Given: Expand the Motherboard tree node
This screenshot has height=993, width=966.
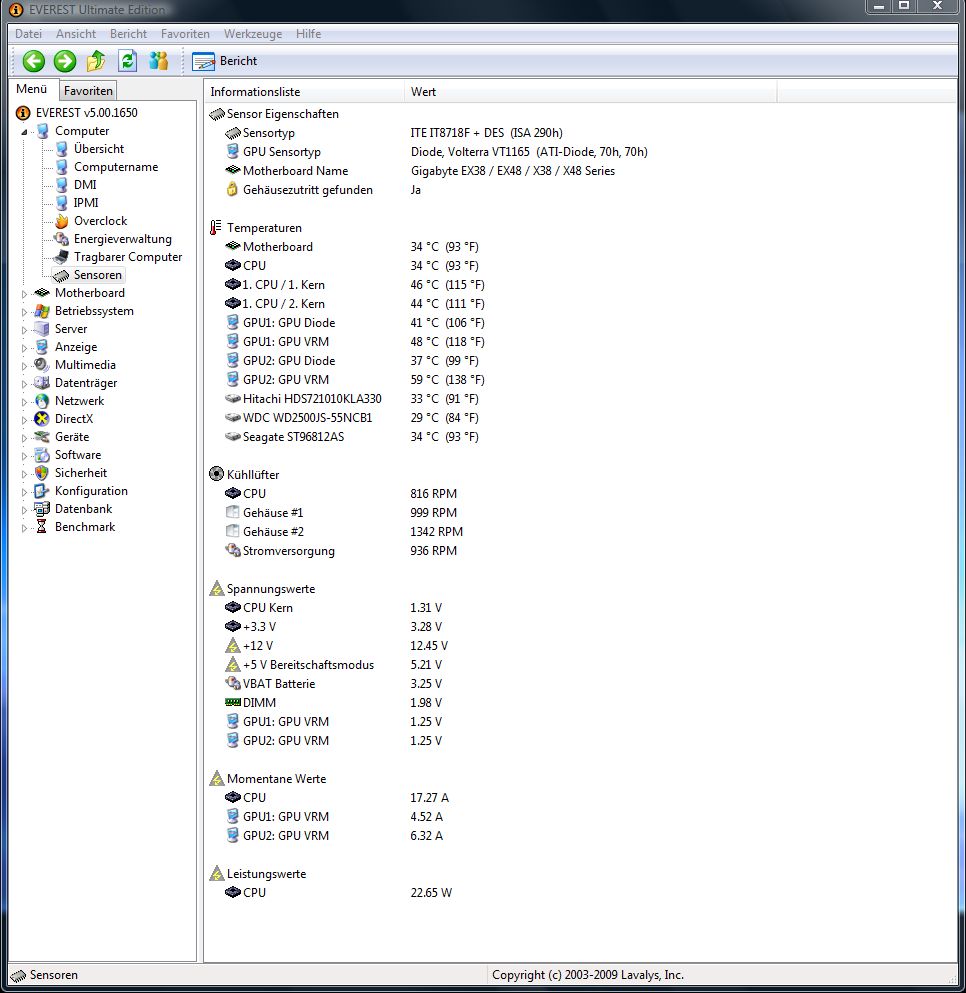Looking at the screenshot, I should click(24, 294).
